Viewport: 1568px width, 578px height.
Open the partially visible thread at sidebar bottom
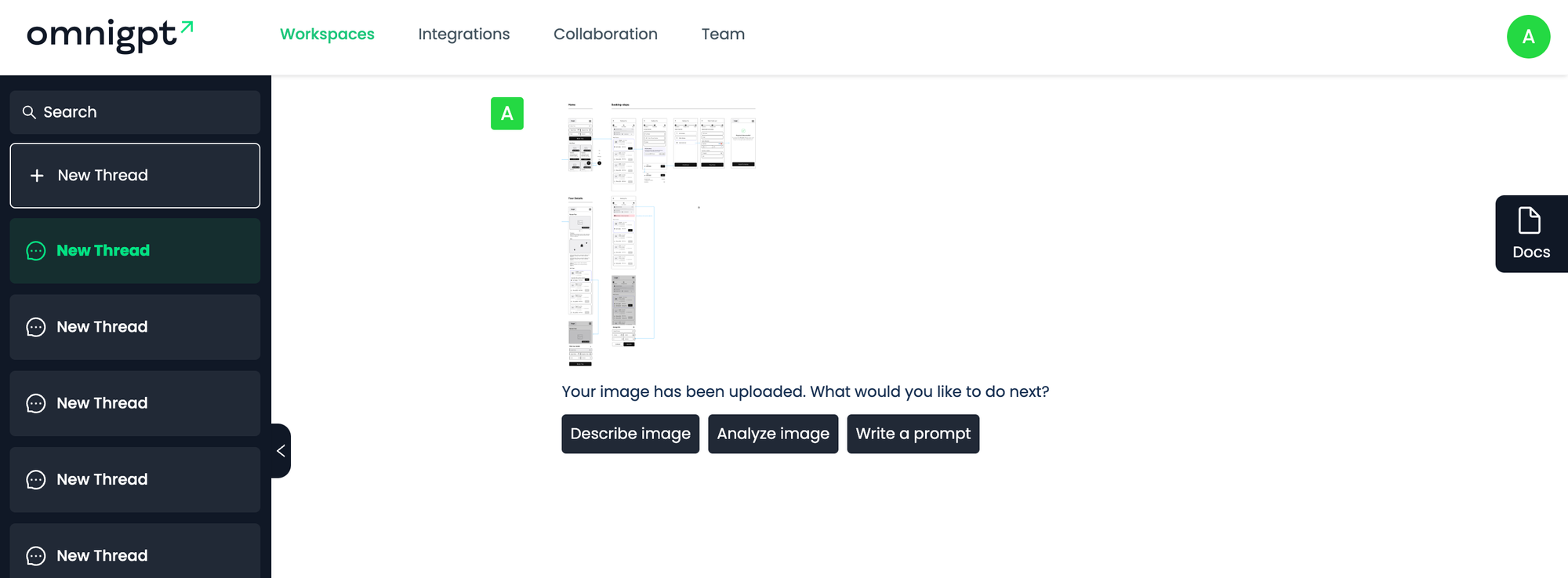pos(135,554)
